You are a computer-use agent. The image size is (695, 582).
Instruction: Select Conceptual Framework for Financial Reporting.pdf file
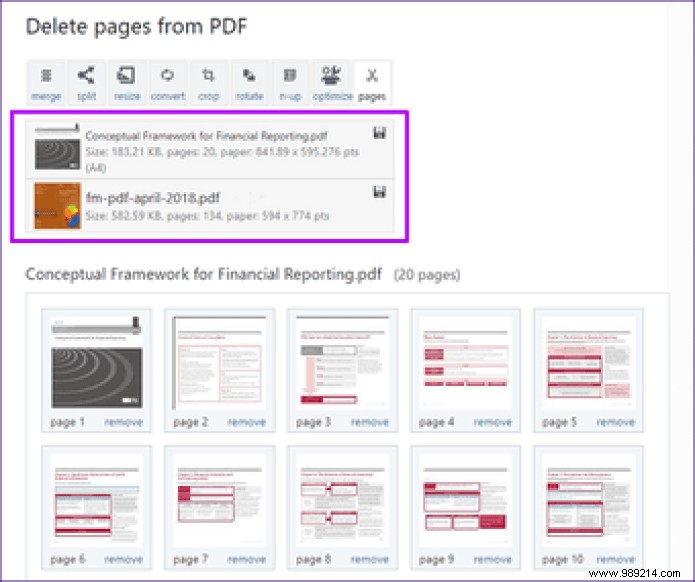(x=209, y=148)
